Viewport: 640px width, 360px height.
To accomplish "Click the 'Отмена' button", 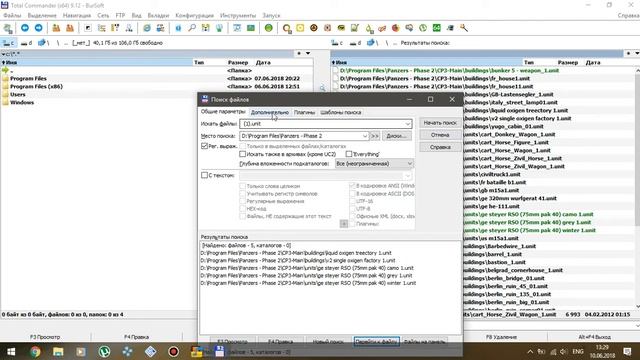I will coord(440,135).
